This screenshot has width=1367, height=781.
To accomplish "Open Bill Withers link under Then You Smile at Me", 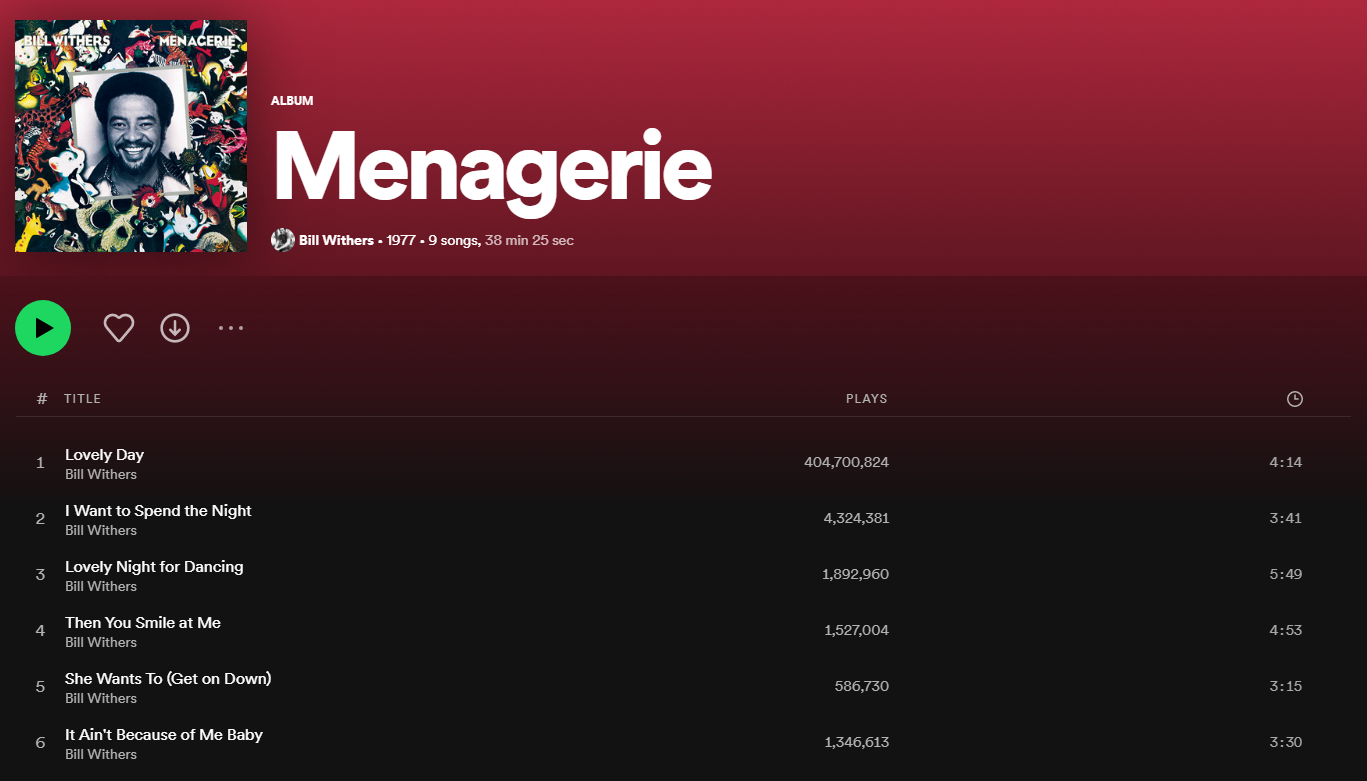I will click(x=101, y=643).
